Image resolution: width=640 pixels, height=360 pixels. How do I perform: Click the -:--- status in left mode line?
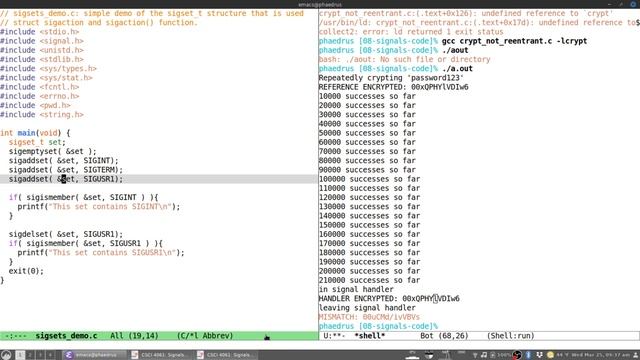point(16,336)
